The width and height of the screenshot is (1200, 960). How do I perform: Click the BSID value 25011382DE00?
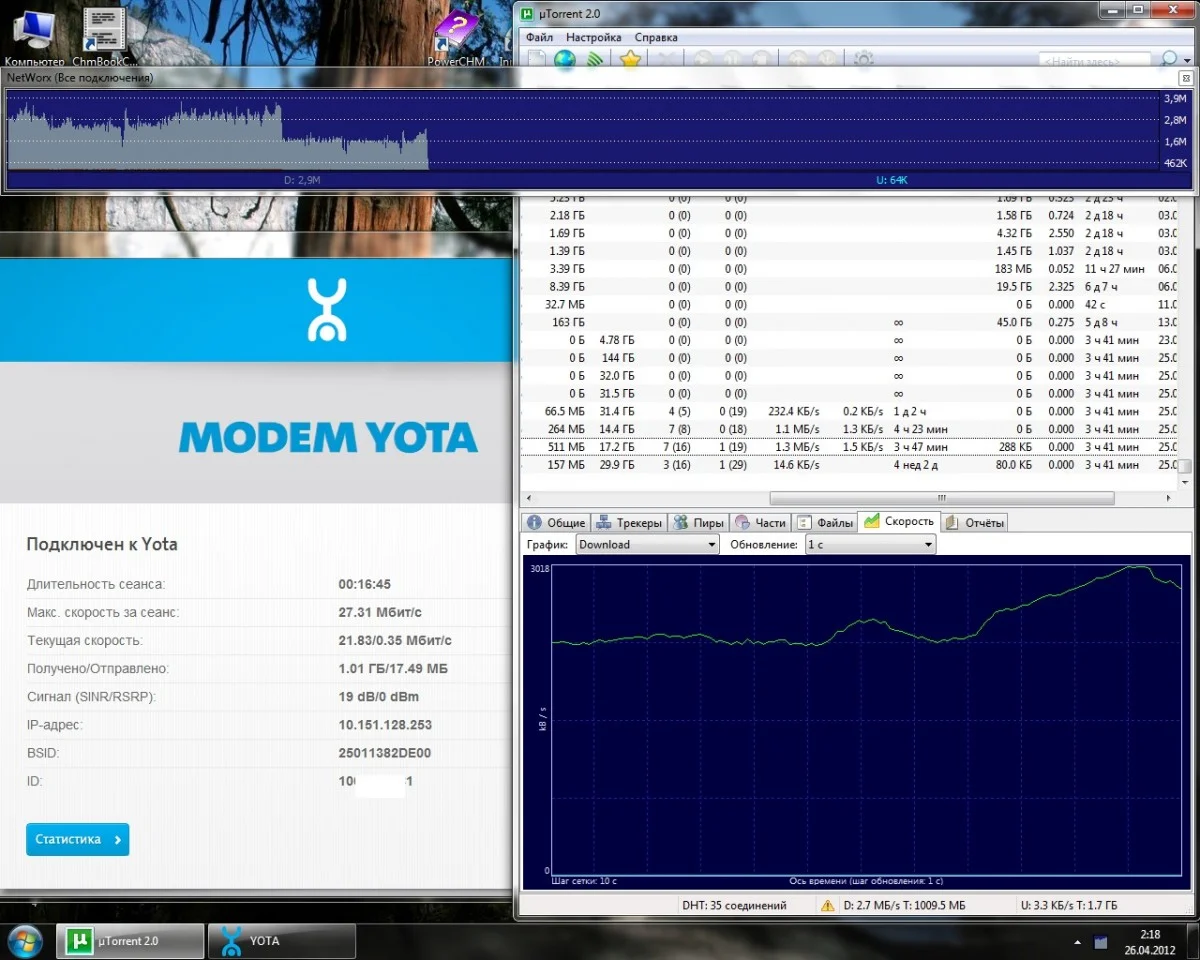tap(385, 753)
